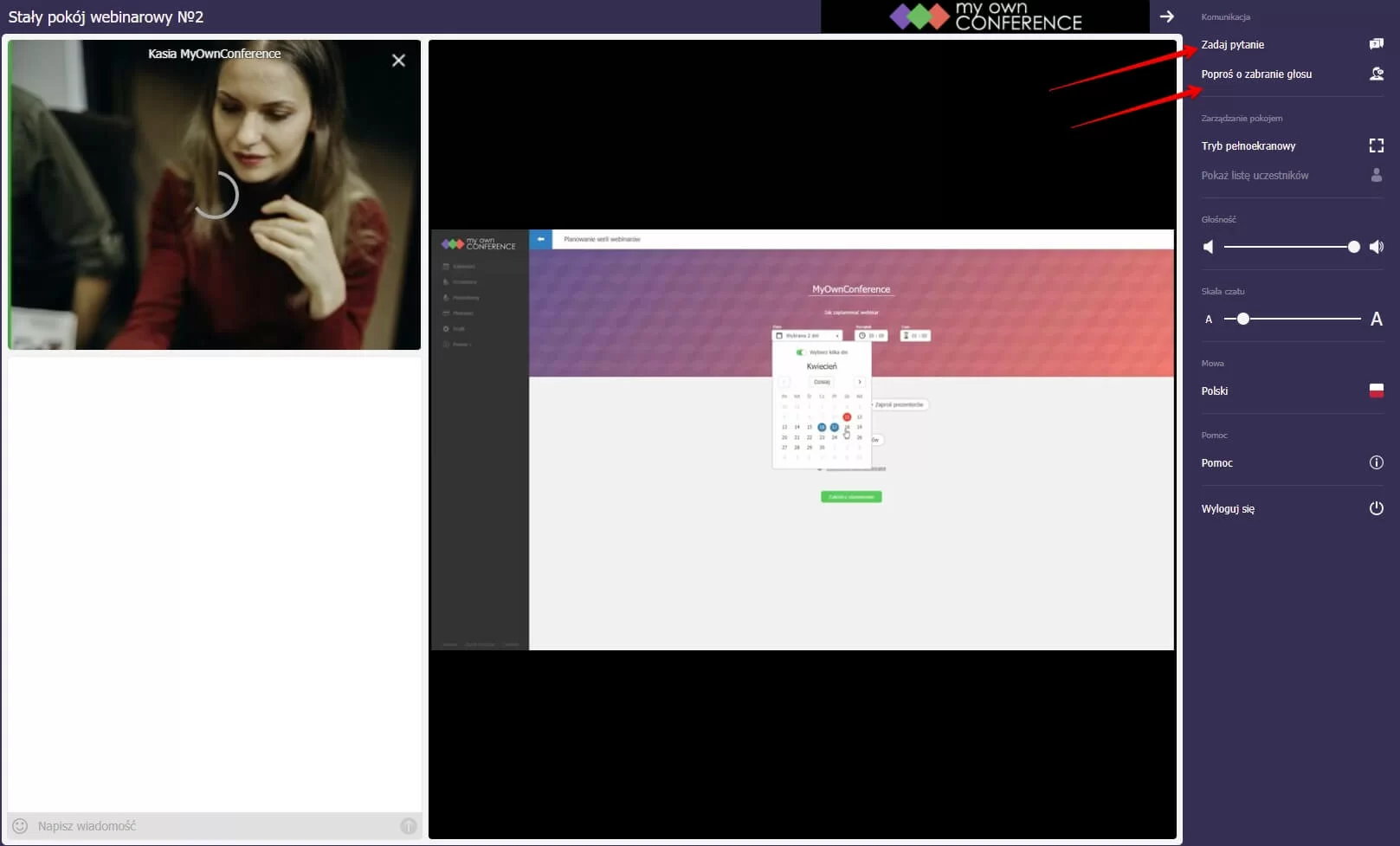Click the participants list person icon
Screen dimensions: 1400x846
tap(1376, 175)
